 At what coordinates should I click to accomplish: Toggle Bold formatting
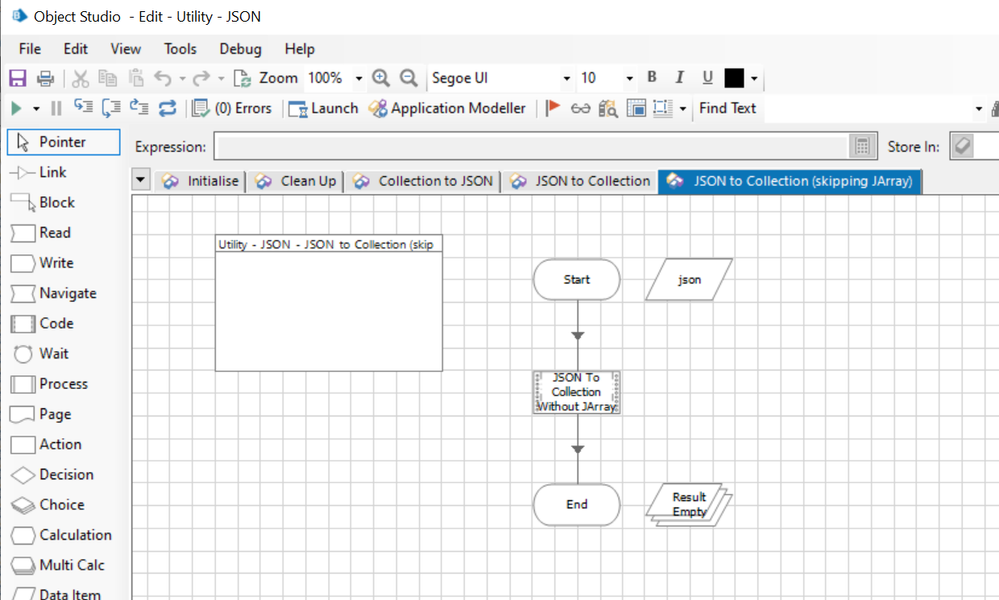click(x=652, y=78)
